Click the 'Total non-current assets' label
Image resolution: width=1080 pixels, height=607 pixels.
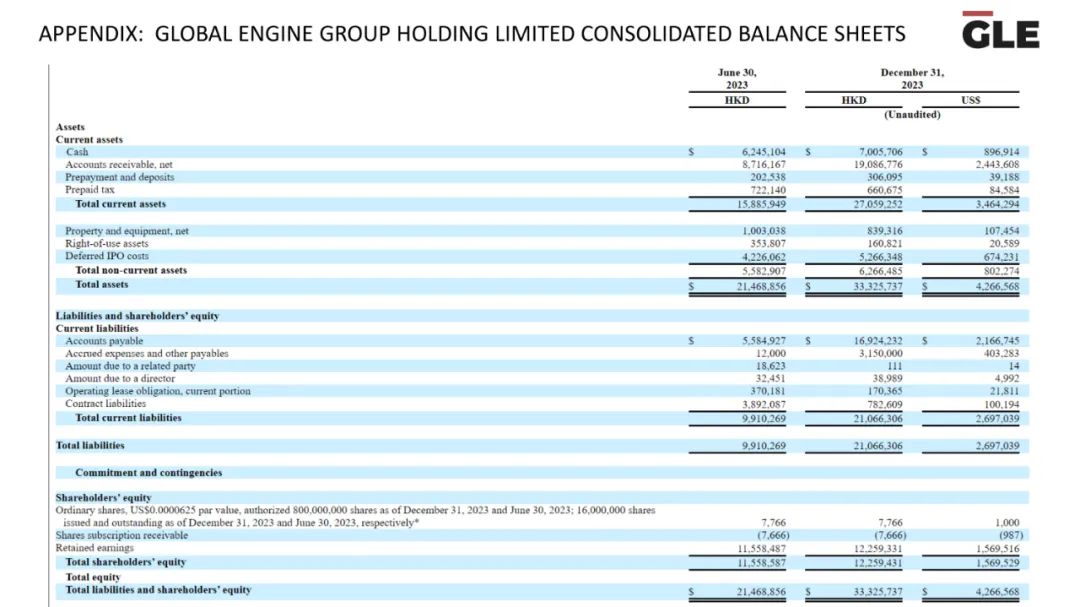(131, 270)
